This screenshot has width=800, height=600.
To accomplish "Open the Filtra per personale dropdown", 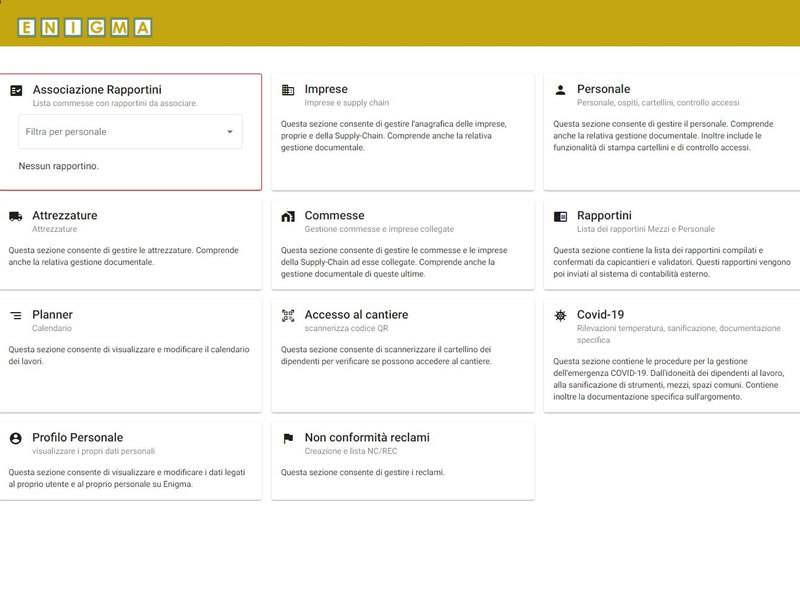I will 130,132.
